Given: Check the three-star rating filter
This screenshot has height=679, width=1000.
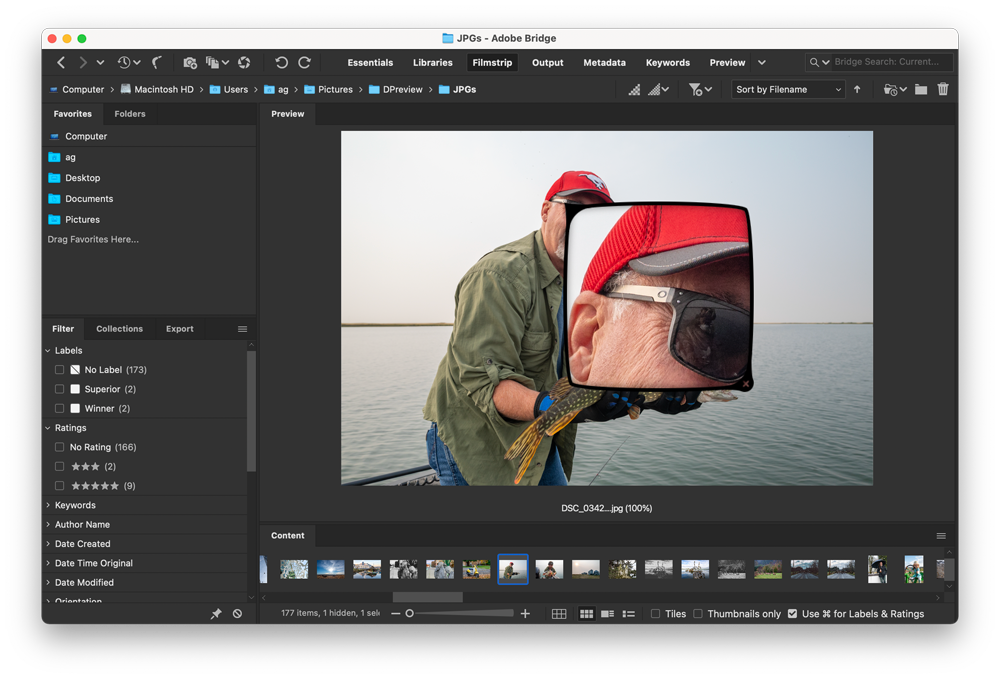Looking at the screenshot, I should 59,466.
